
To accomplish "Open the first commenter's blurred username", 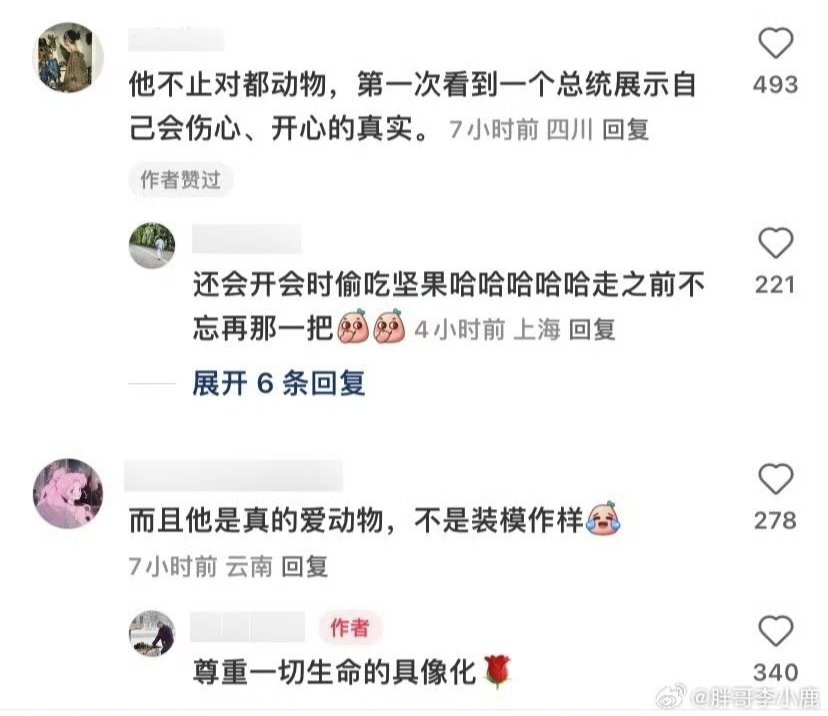I will click(176, 40).
